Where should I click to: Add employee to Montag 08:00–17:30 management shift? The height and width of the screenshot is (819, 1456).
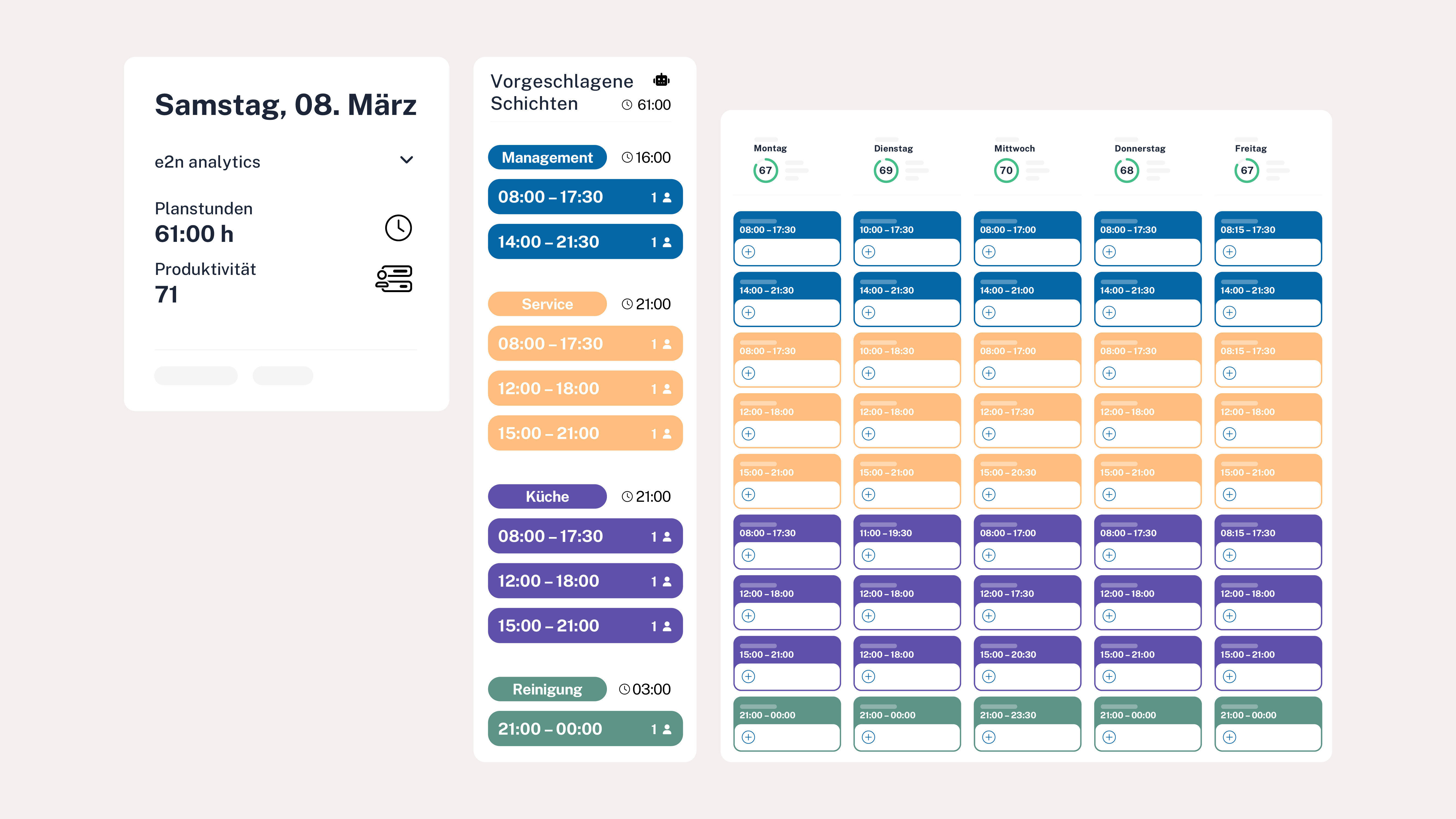[748, 252]
